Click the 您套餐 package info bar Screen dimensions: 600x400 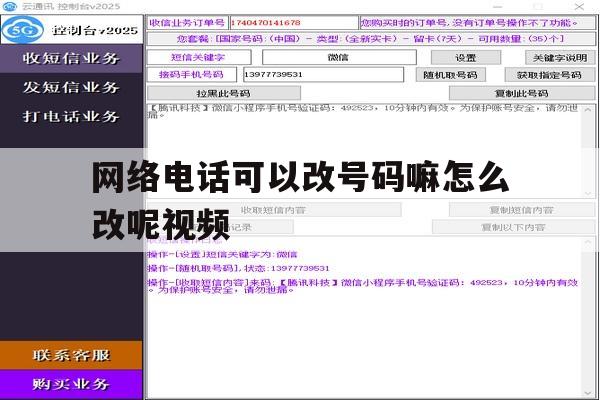[x=371, y=39]
